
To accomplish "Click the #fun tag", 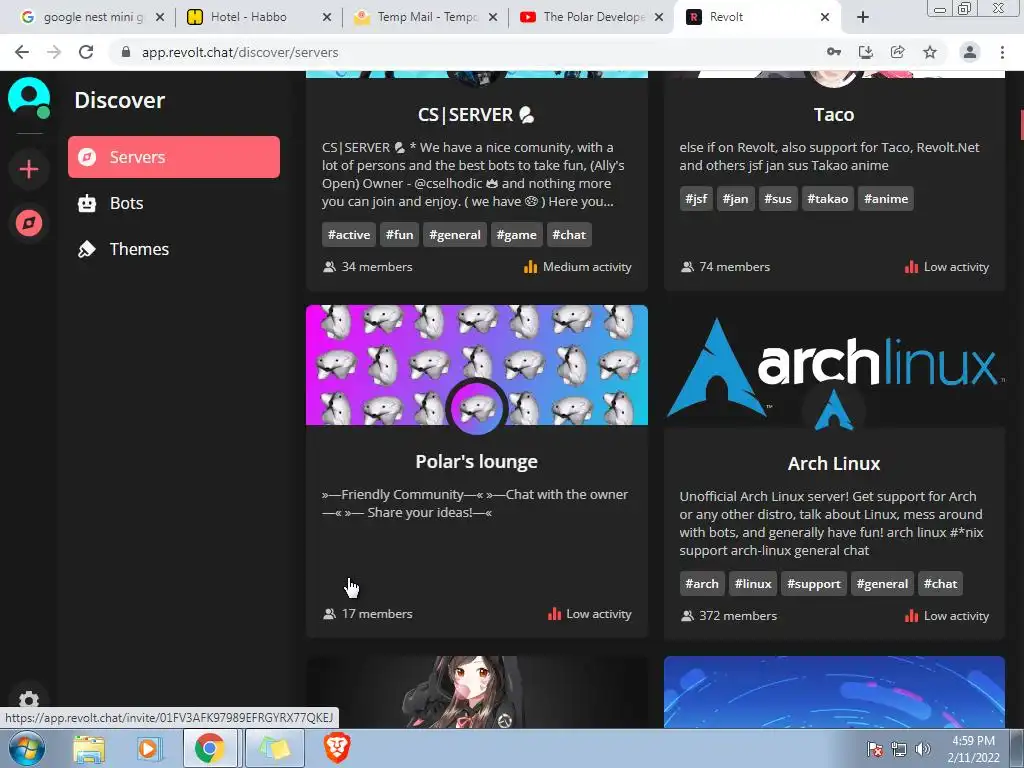I will (399, 235).
